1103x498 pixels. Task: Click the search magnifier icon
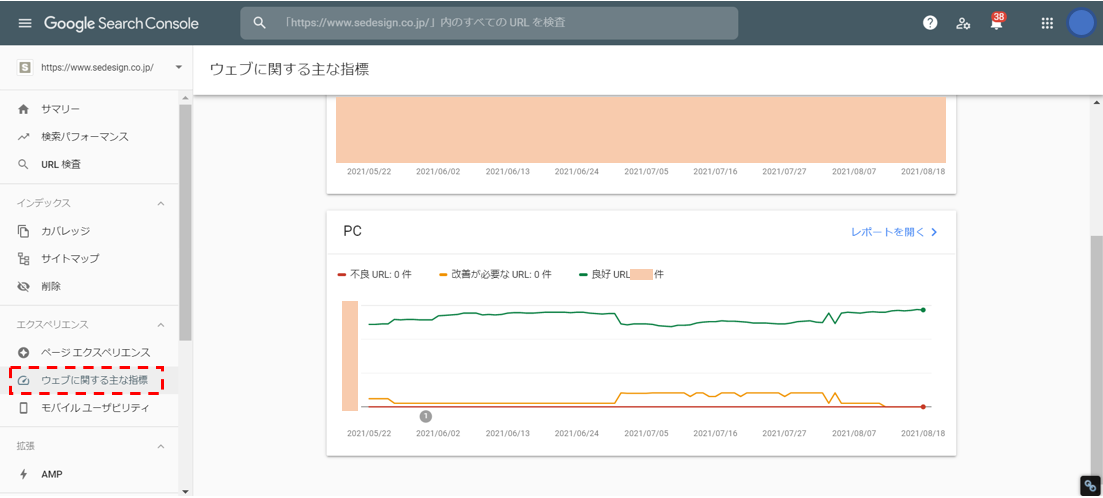pyautogui.click(x=260, y=23)
